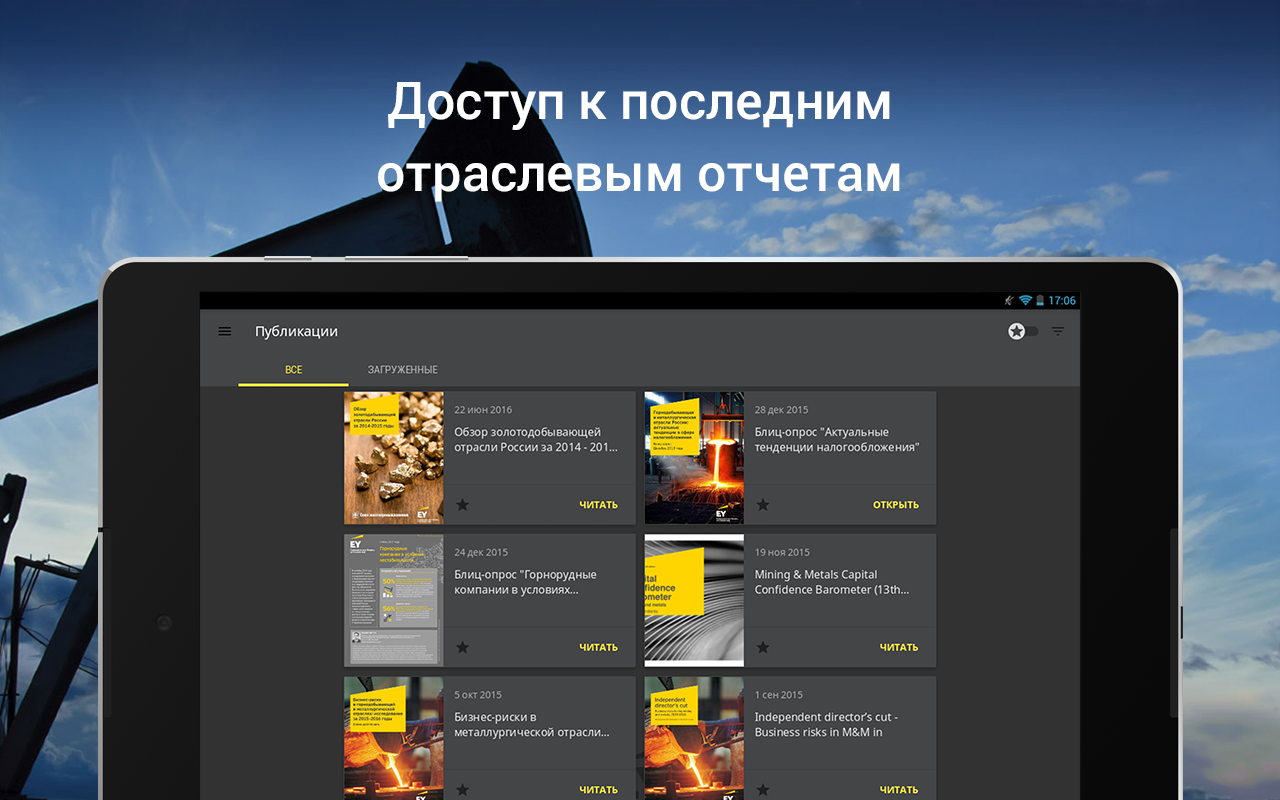Click ЧИТАТЬ on the Горнорудные компании survey
The height and width of the screenshot is (800, 1280).
click(598, 647)
